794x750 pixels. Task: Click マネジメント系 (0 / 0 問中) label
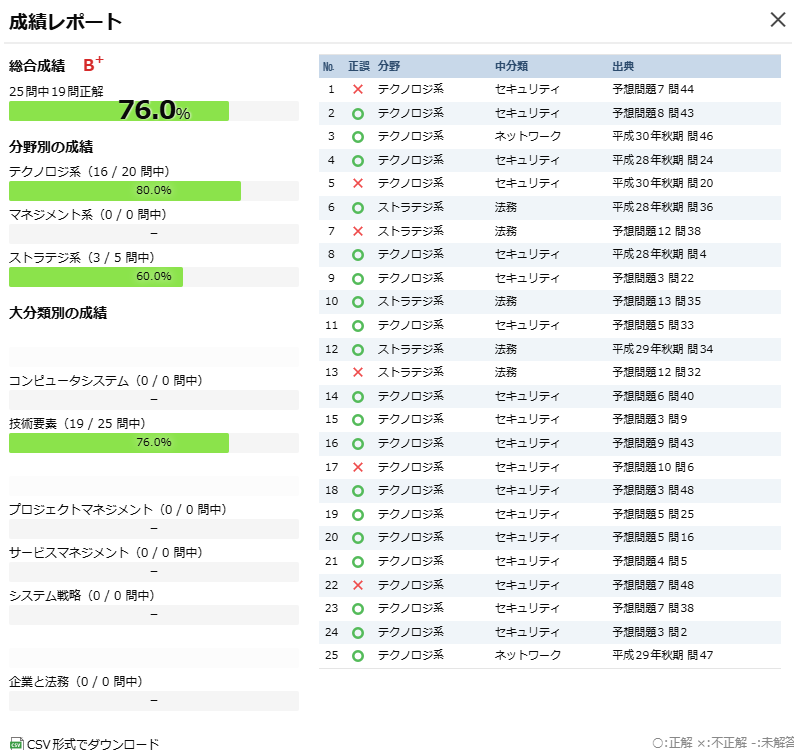(x=88, y=215)
